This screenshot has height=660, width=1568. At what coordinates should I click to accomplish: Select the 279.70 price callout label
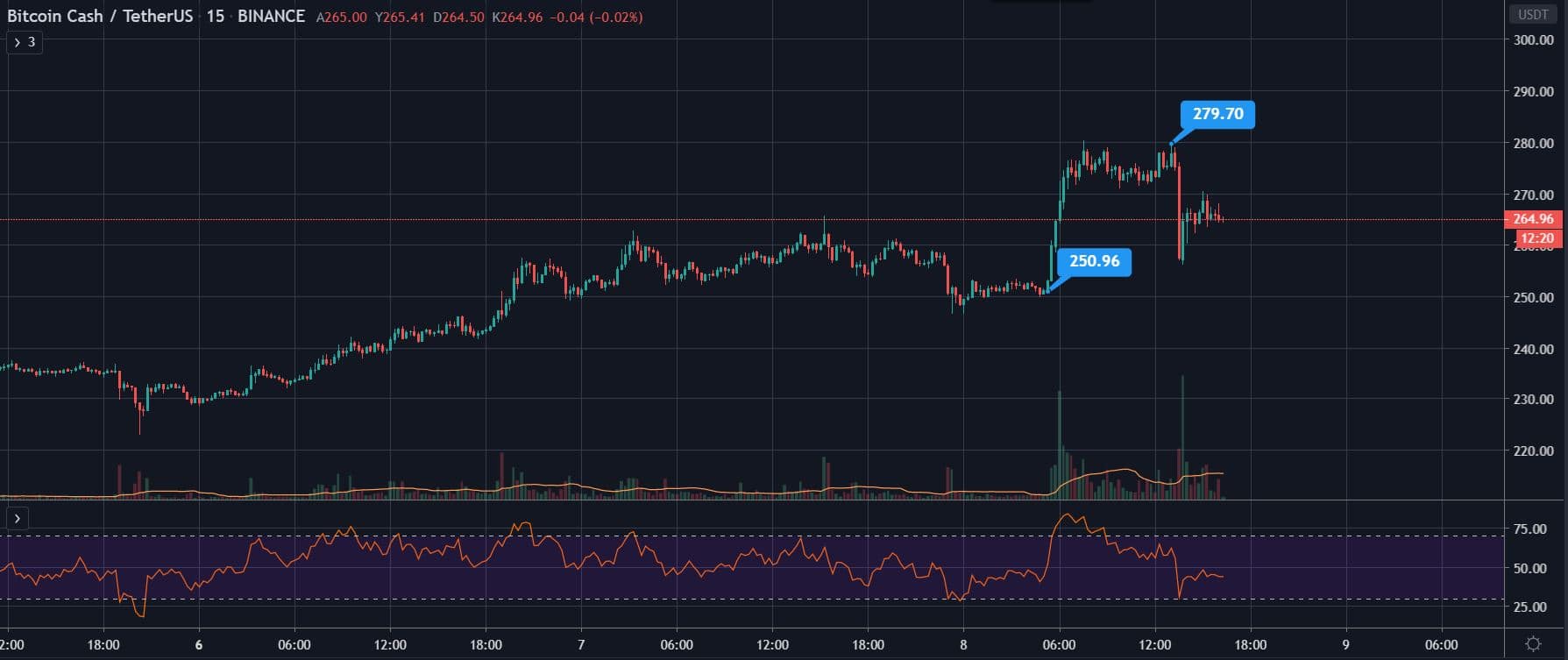[x=1217, y=114]
